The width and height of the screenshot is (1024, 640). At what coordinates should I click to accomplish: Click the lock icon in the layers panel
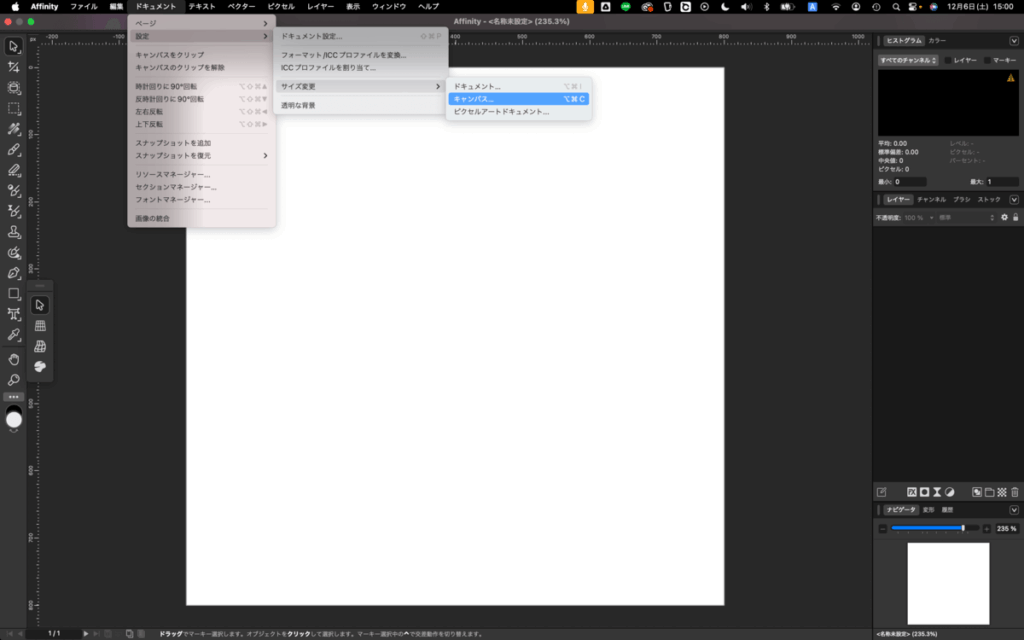click(1016, 217)
